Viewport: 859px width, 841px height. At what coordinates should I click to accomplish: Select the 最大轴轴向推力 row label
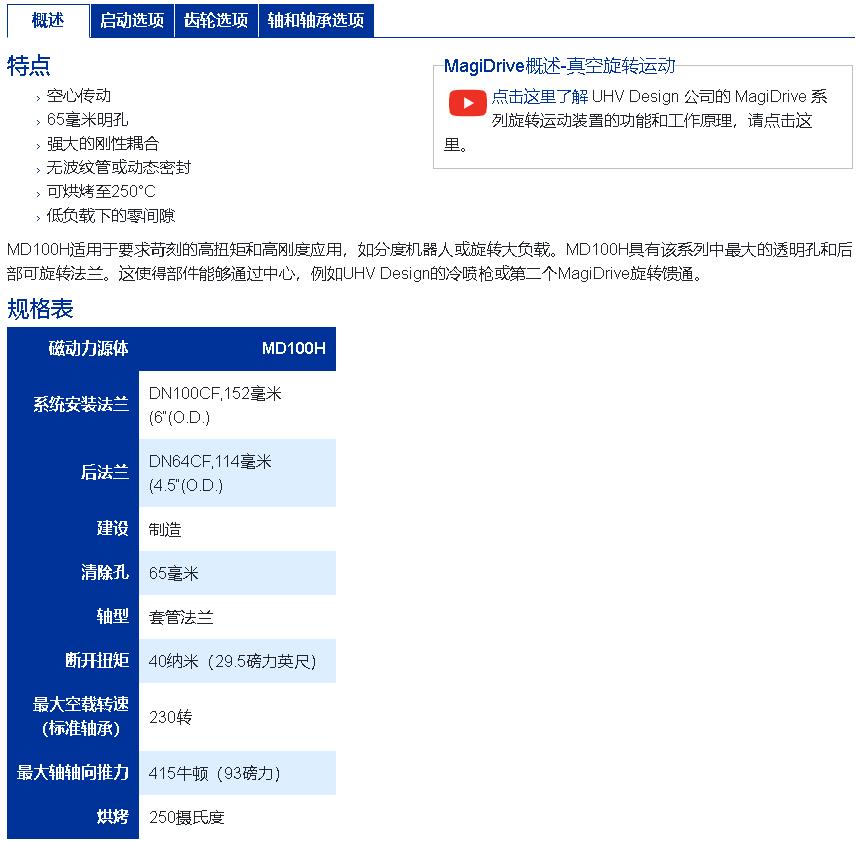(x=73, y=773)
